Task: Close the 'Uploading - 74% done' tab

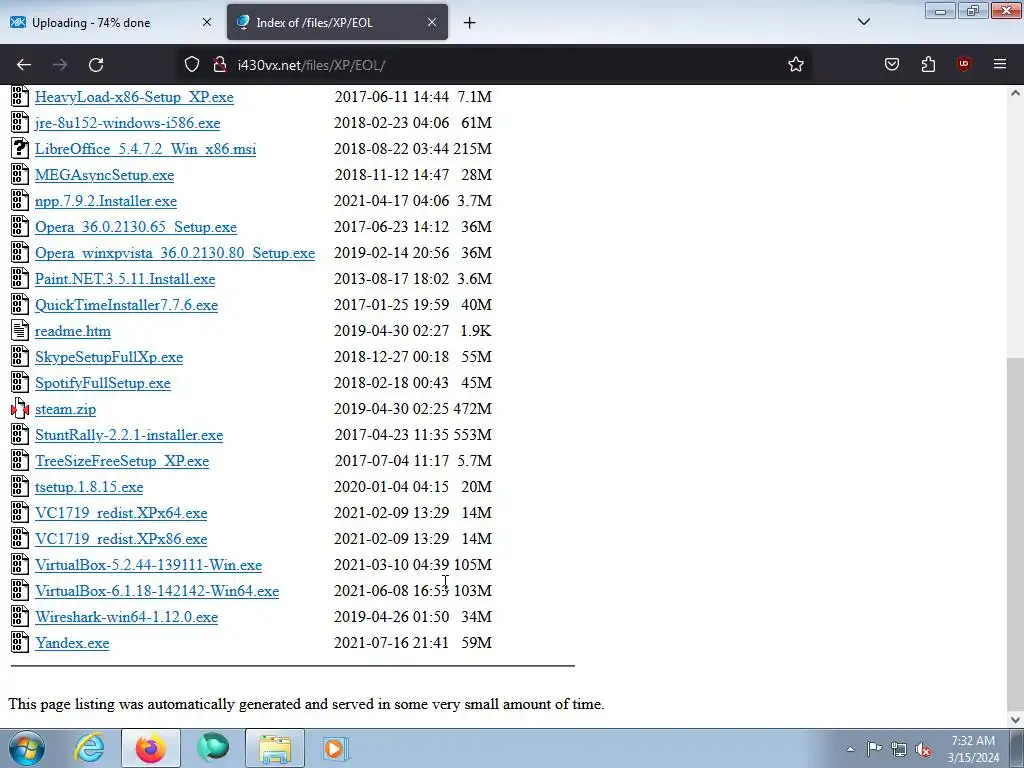Action: [x=206, y=22]
